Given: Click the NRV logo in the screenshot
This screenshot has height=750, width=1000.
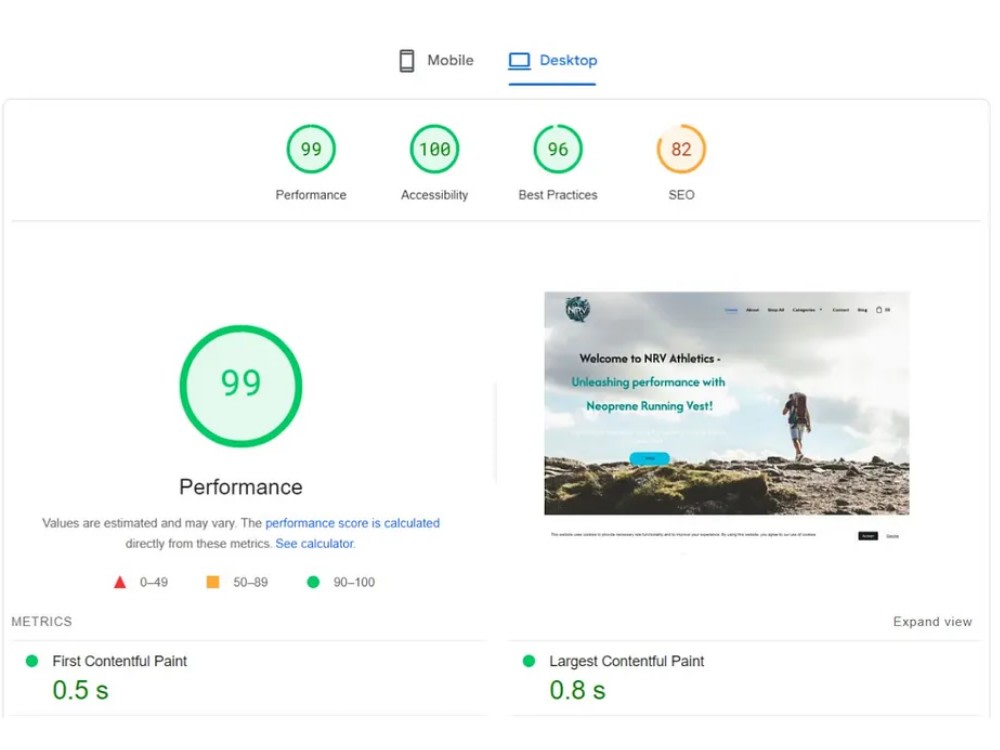Looking at the screenshot, I should tap(578, 310).
